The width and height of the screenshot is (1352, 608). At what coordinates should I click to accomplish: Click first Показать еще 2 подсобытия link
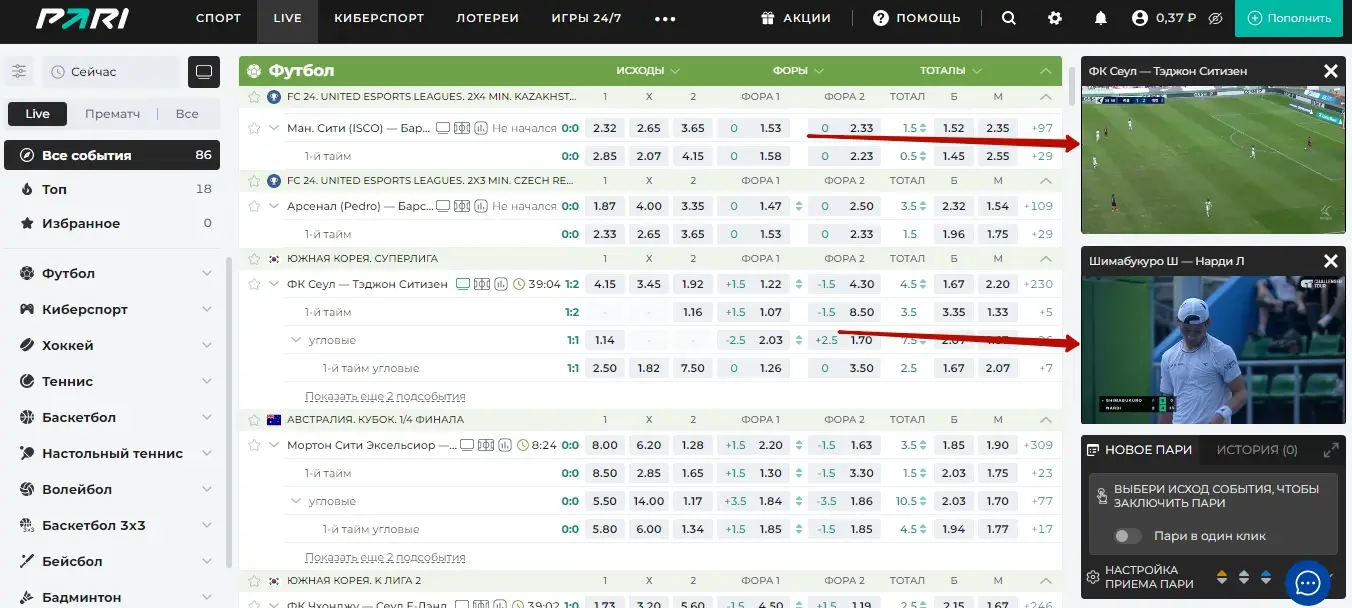(385, 396)
